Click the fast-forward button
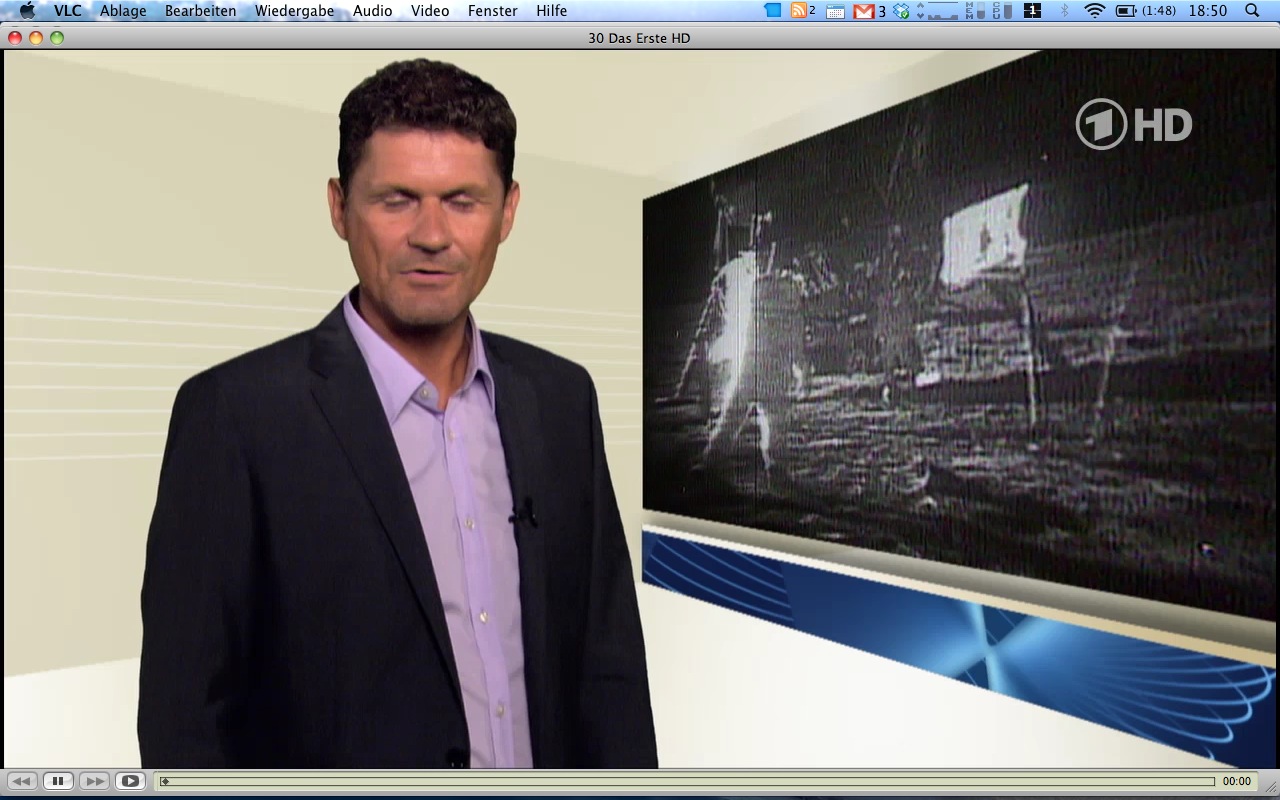 point(94,781)
